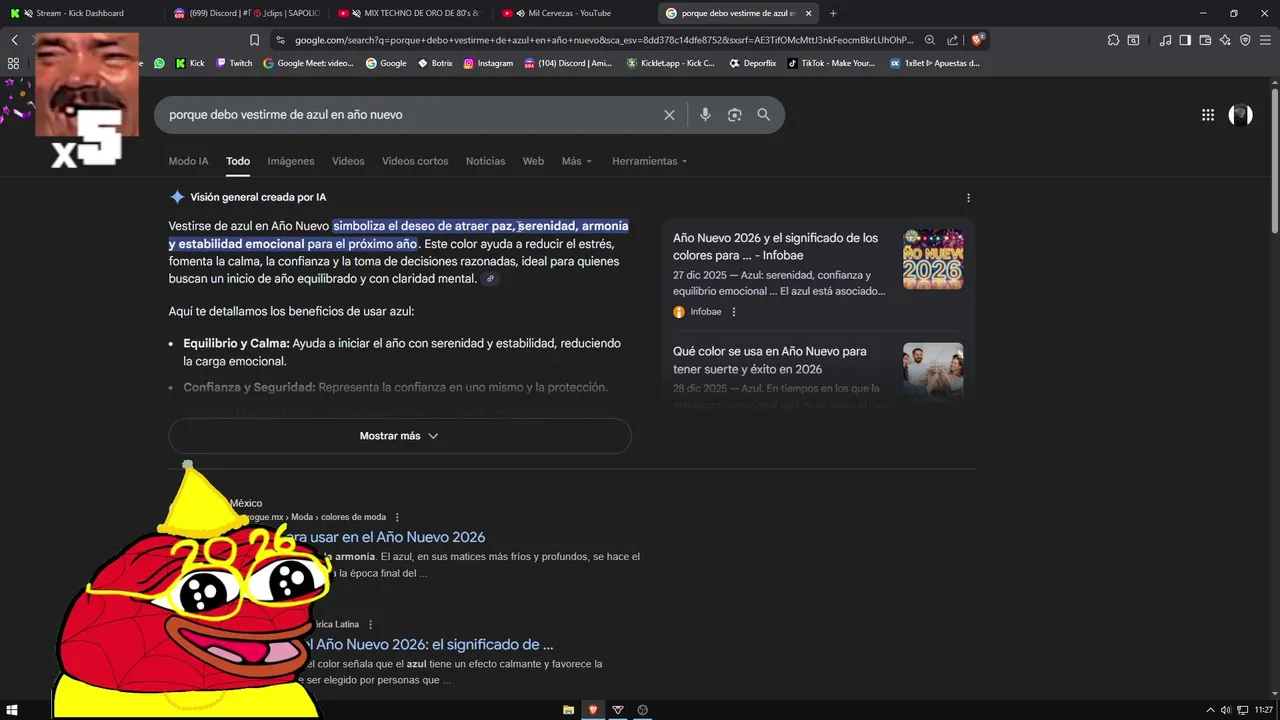Open the Windows Start button
The image size is (1280, 720).
13,710
